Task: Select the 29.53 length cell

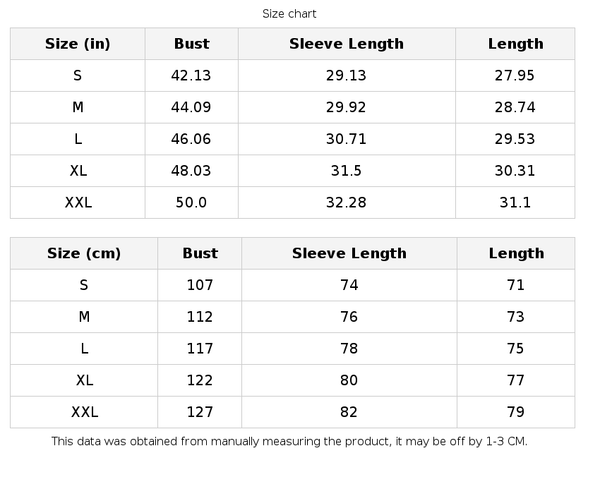Action: coord(515,139)
